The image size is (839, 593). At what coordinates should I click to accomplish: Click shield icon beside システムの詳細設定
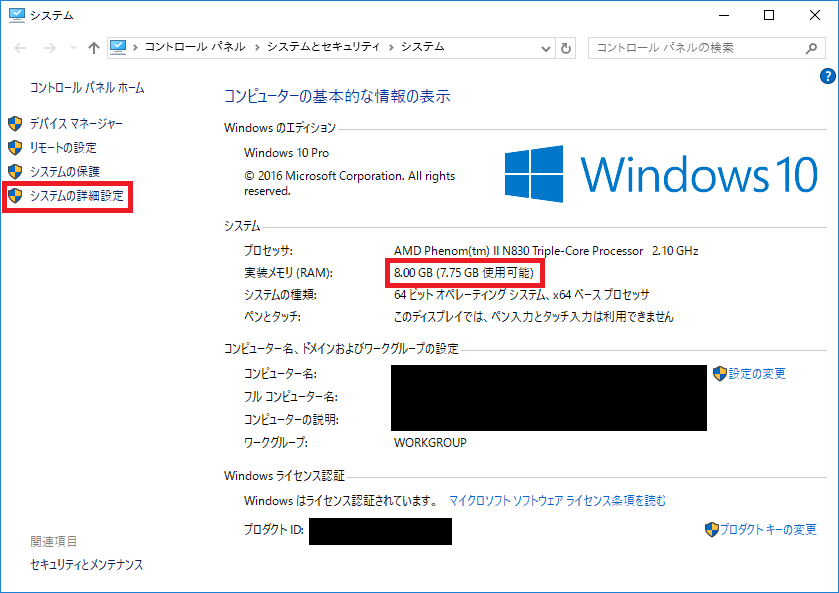(15, 196)
